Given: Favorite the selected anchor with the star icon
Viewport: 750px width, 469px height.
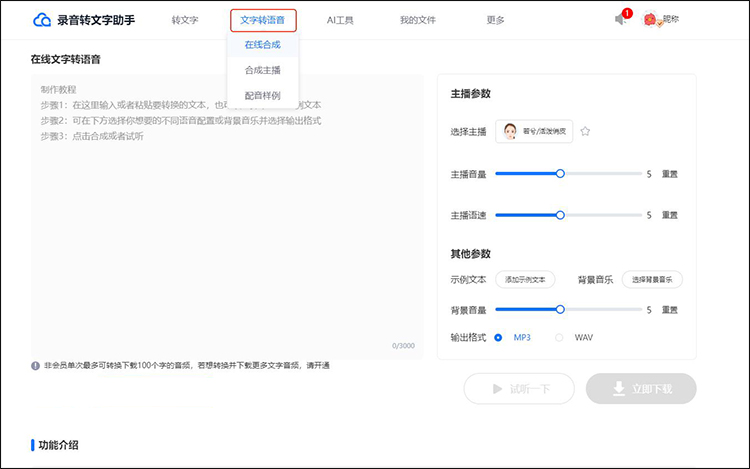Looking at the screenshot, I should click(585, 131).
